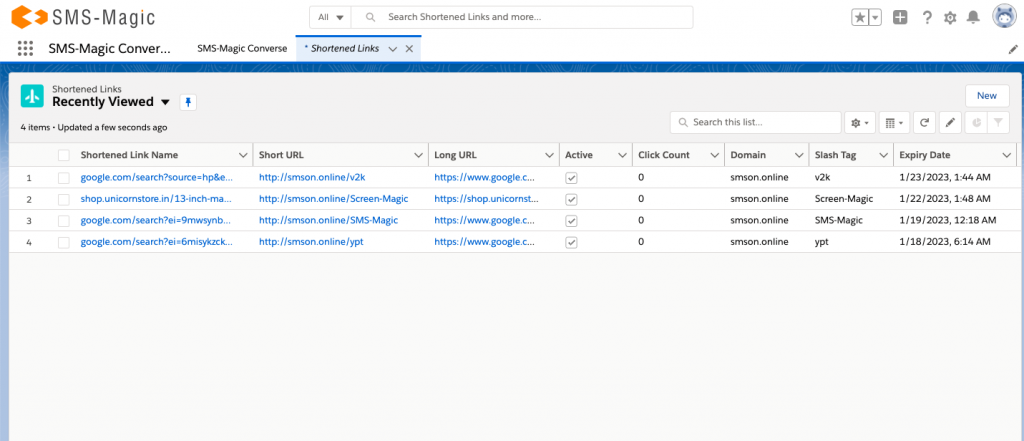Toggle the select-all rows checkbox
The height and width of the screenshot is (441, 1024).
pos(63,155)
